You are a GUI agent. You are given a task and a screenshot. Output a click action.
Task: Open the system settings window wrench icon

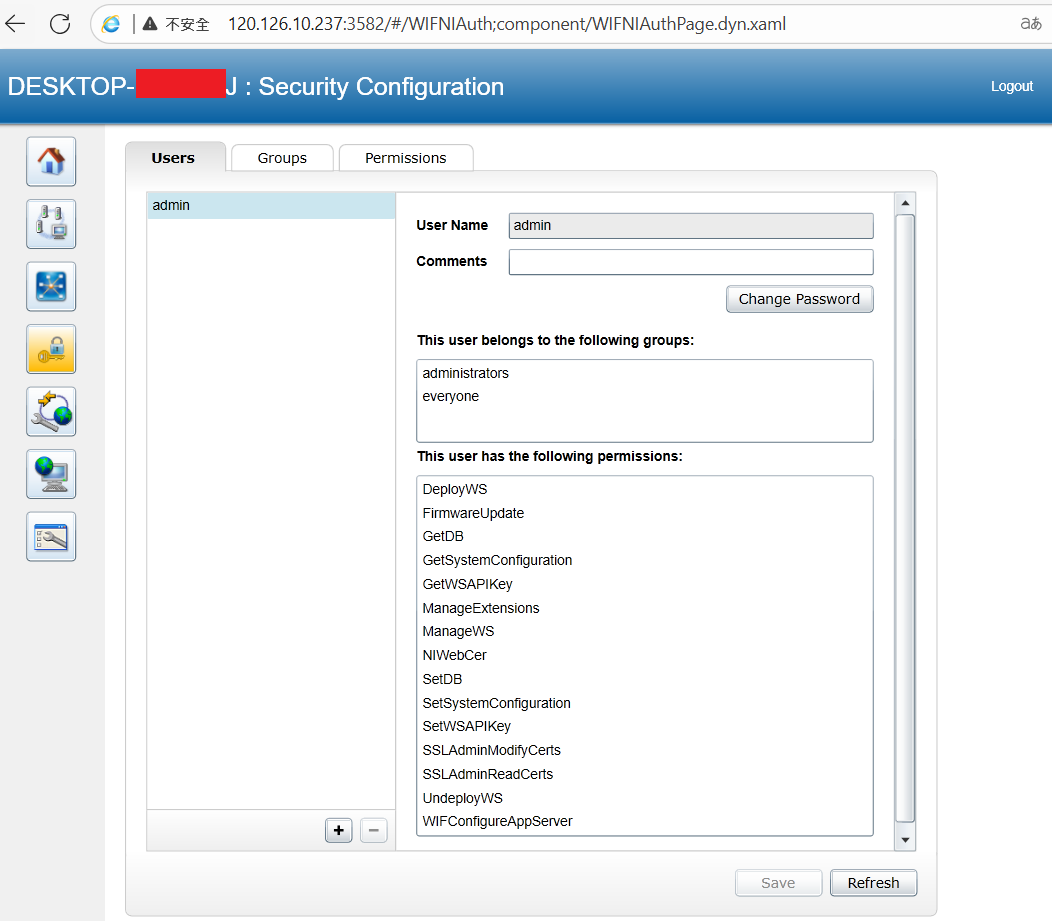pos(51,537)
